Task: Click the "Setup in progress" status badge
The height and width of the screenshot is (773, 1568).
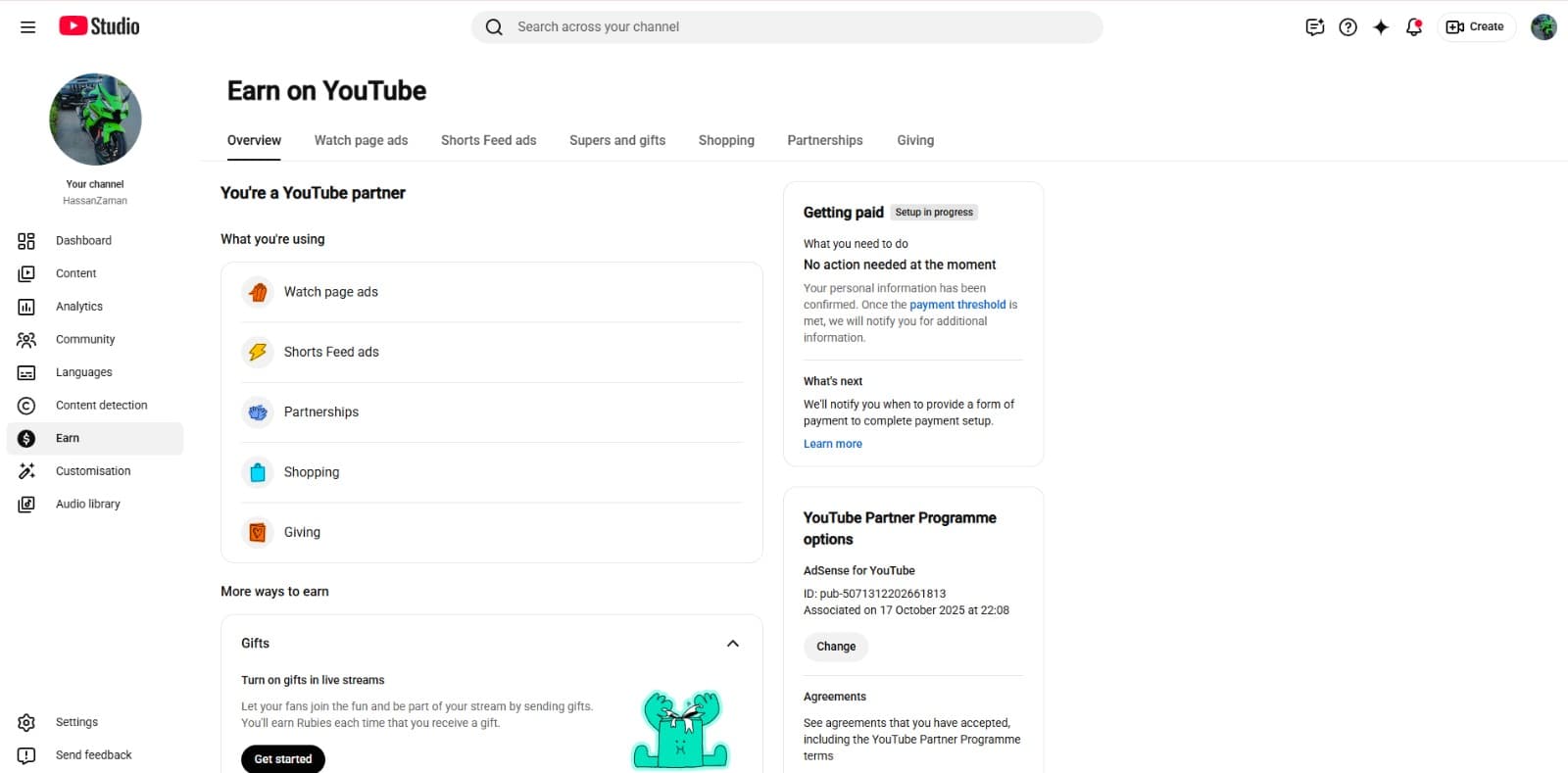Action: coord(934,213)
